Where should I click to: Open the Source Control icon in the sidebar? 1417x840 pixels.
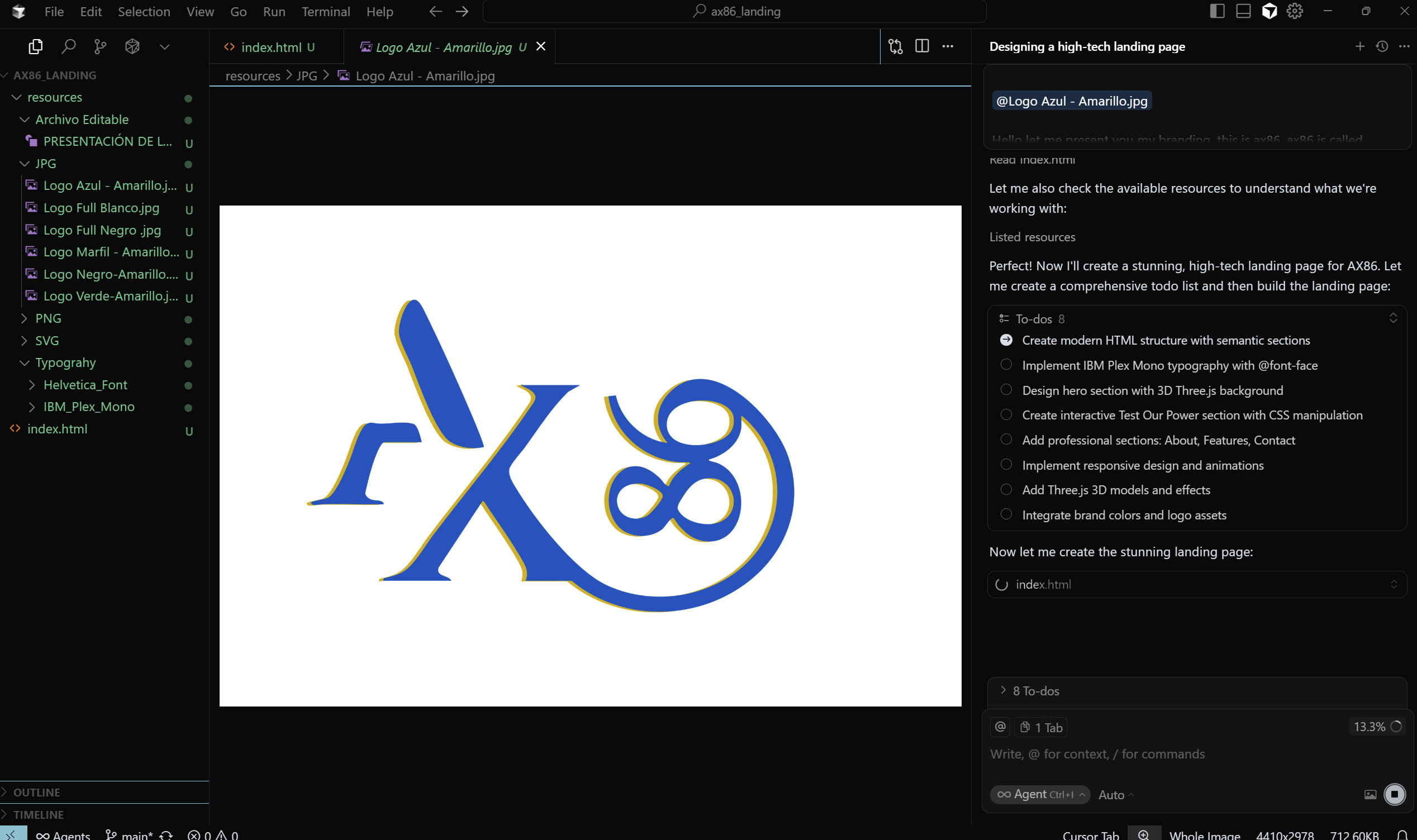[x=100, y=46]
